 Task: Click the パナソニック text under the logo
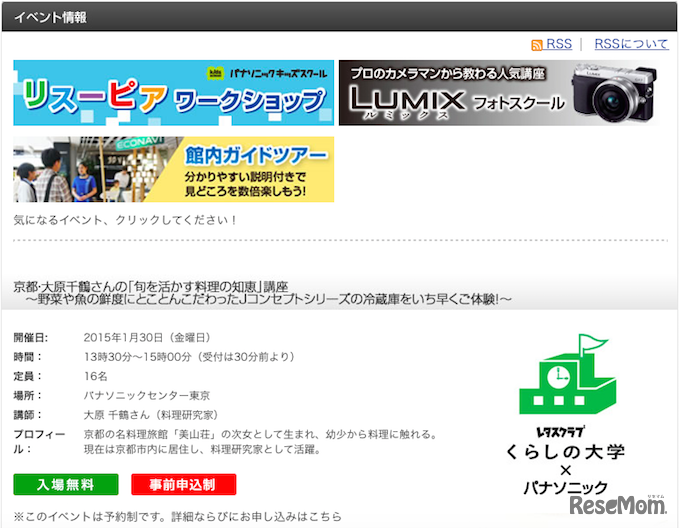pyautogui.click(x=566, y=488)
